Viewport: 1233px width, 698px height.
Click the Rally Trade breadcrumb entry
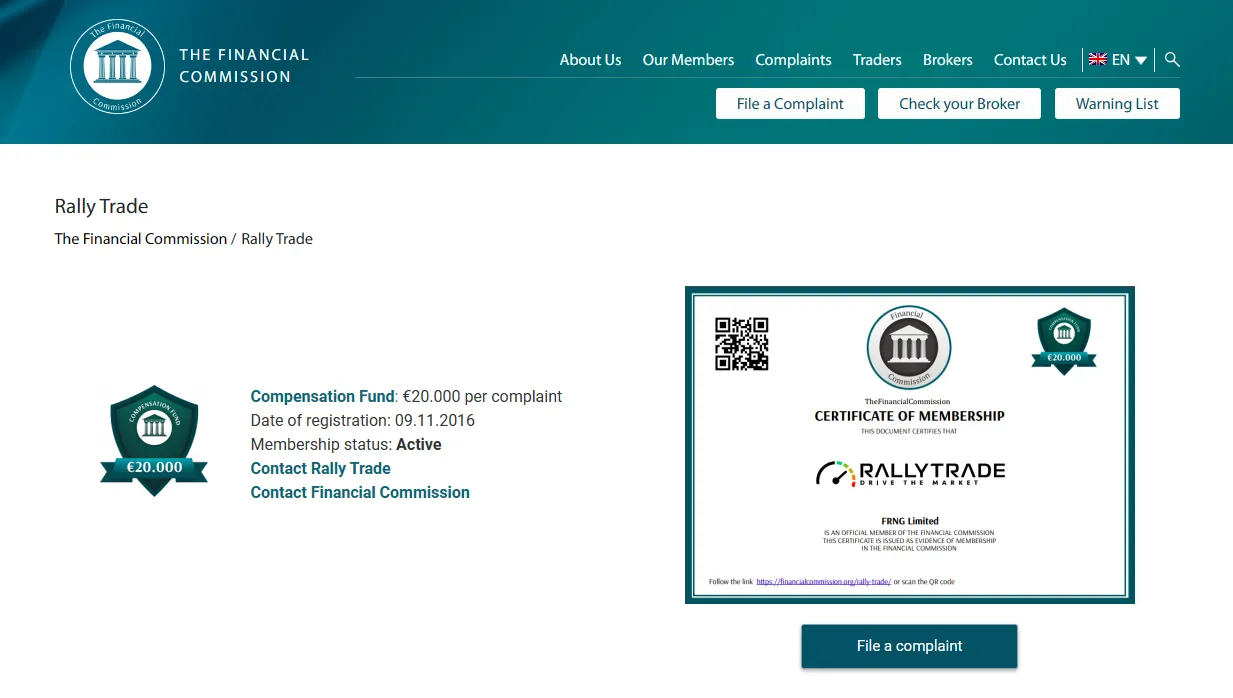tap(277, 239)
